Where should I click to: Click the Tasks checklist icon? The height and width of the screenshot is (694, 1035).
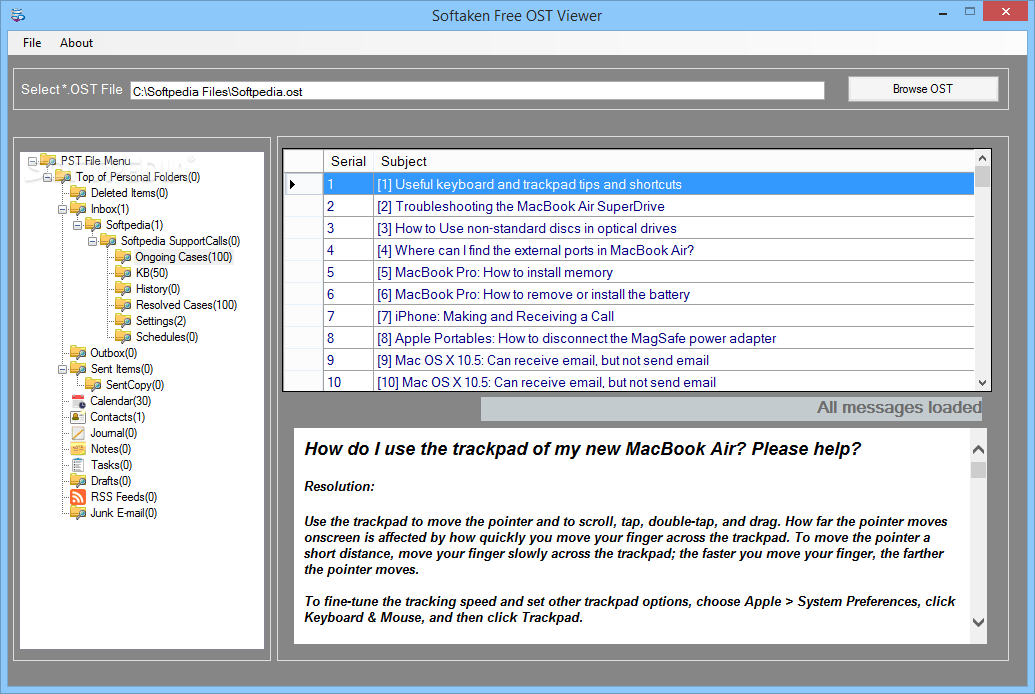[x=78, y=465]
